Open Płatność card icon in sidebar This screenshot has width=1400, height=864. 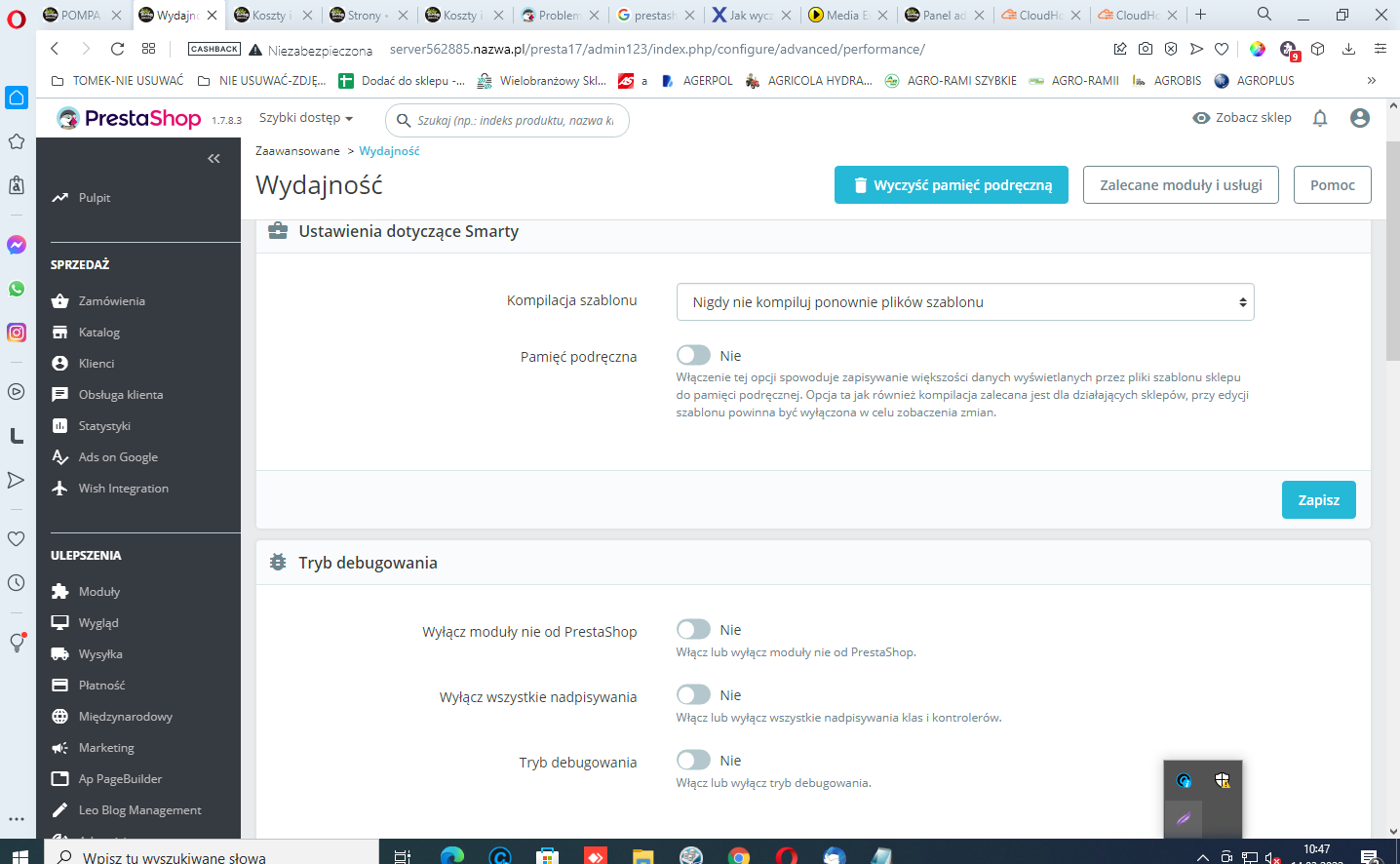(60, 685)
